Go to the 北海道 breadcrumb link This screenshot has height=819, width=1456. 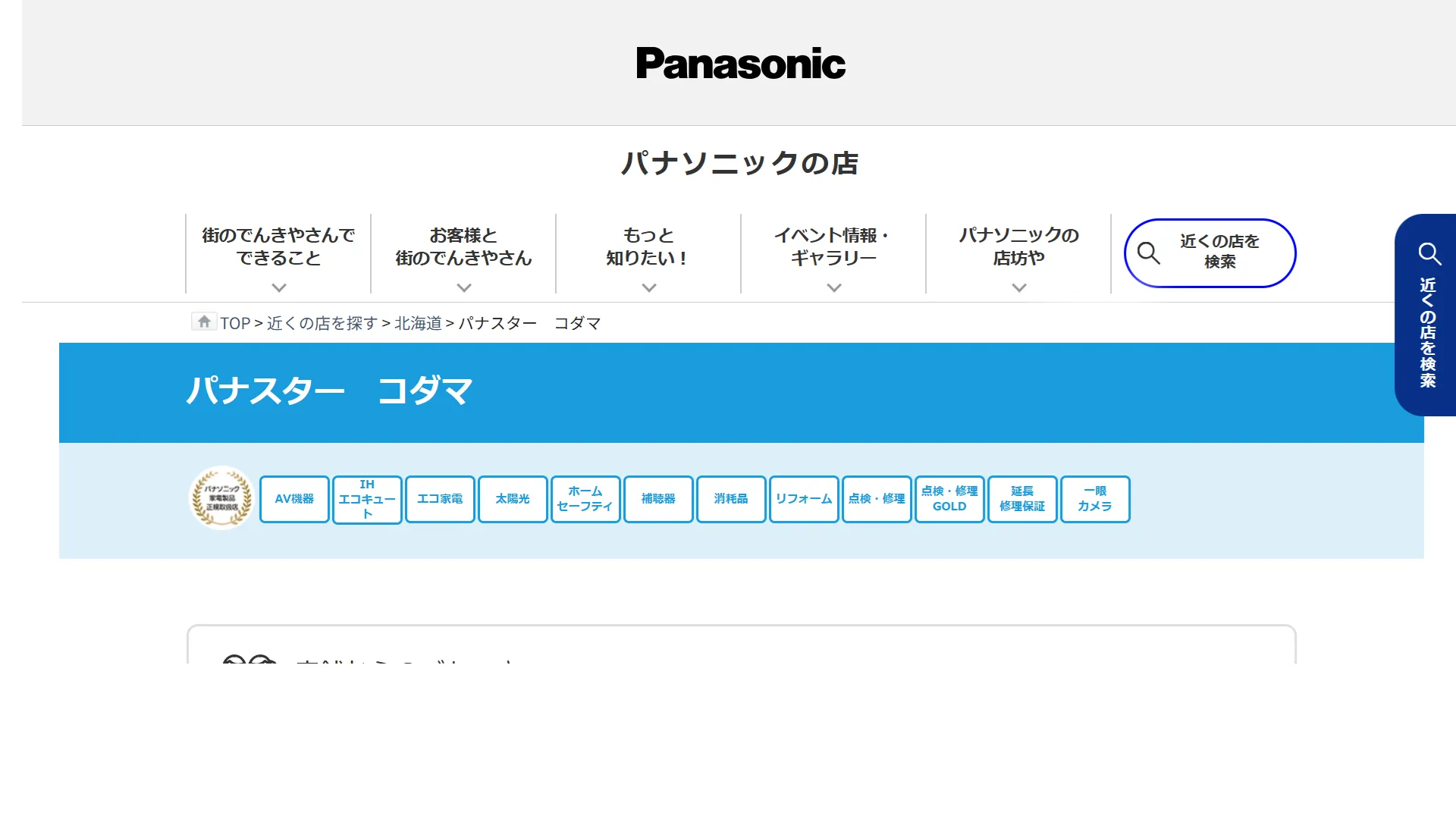coord(418,323)
